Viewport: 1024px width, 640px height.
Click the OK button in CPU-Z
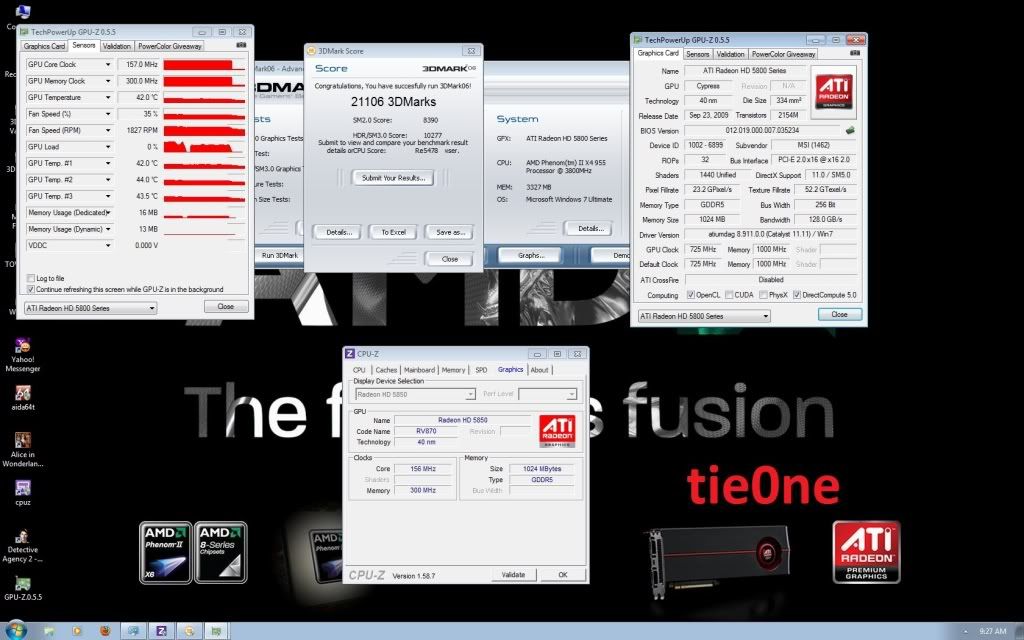tap(563, 575)
